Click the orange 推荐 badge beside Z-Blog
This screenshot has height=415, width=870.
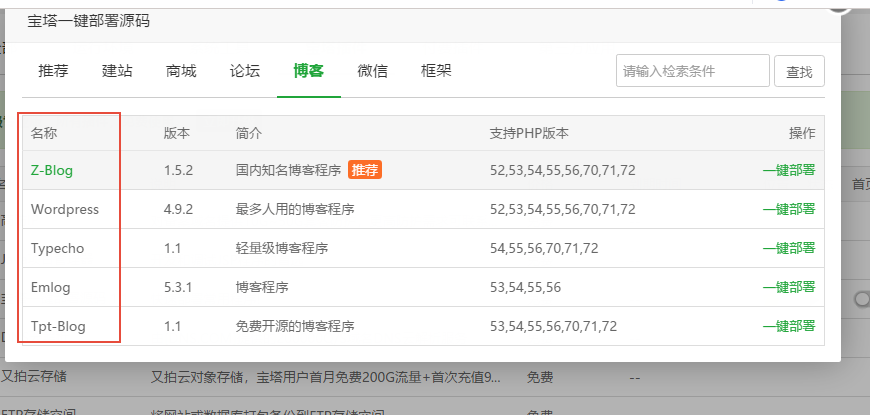click(365, 170)
